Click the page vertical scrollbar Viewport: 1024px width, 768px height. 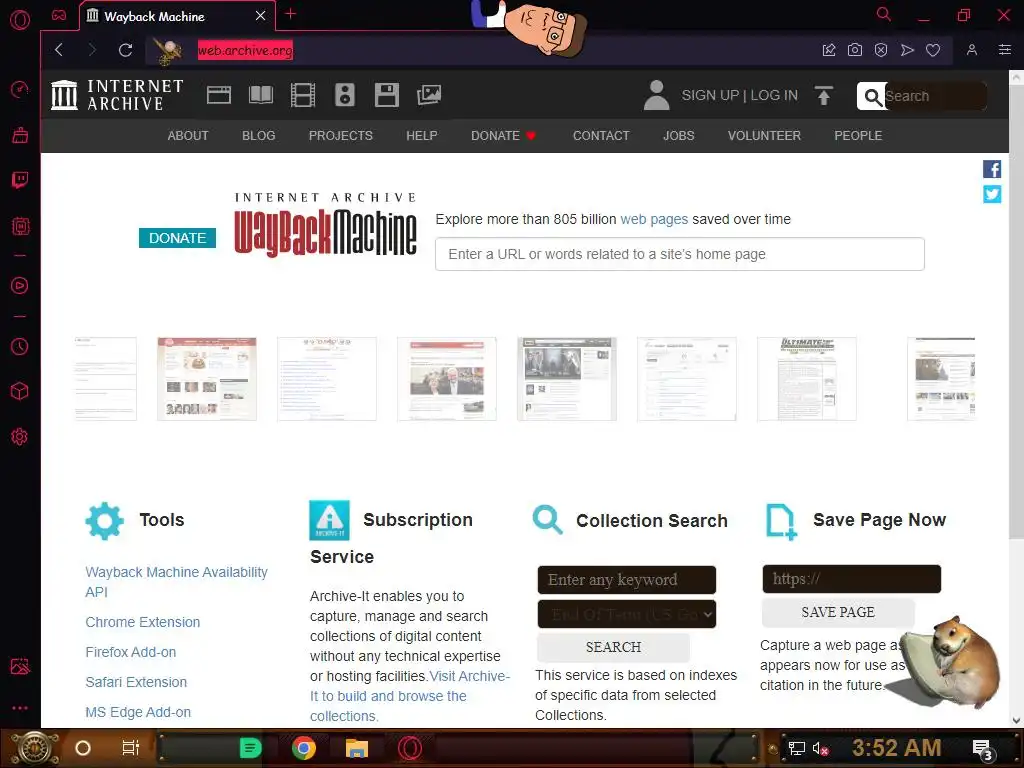point(1016,313)
